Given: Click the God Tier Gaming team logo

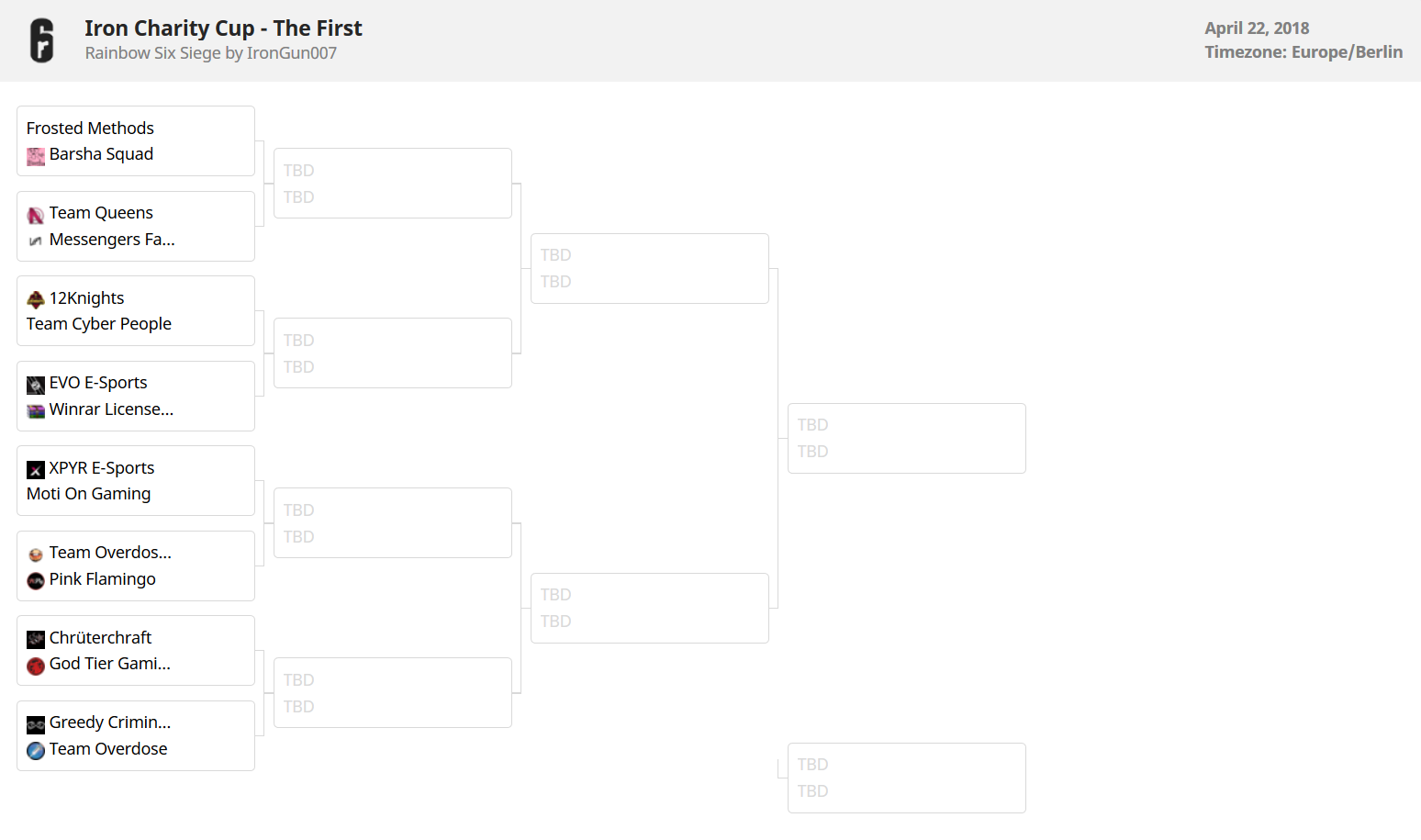Looking at the screenshot, I should (x=36, y=666).
